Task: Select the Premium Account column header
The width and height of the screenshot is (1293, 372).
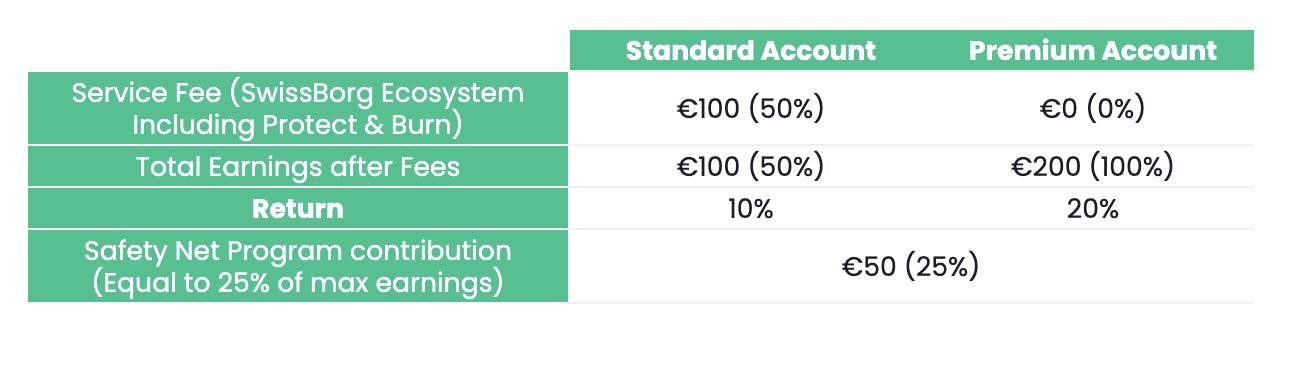Action: (1093, 51)
